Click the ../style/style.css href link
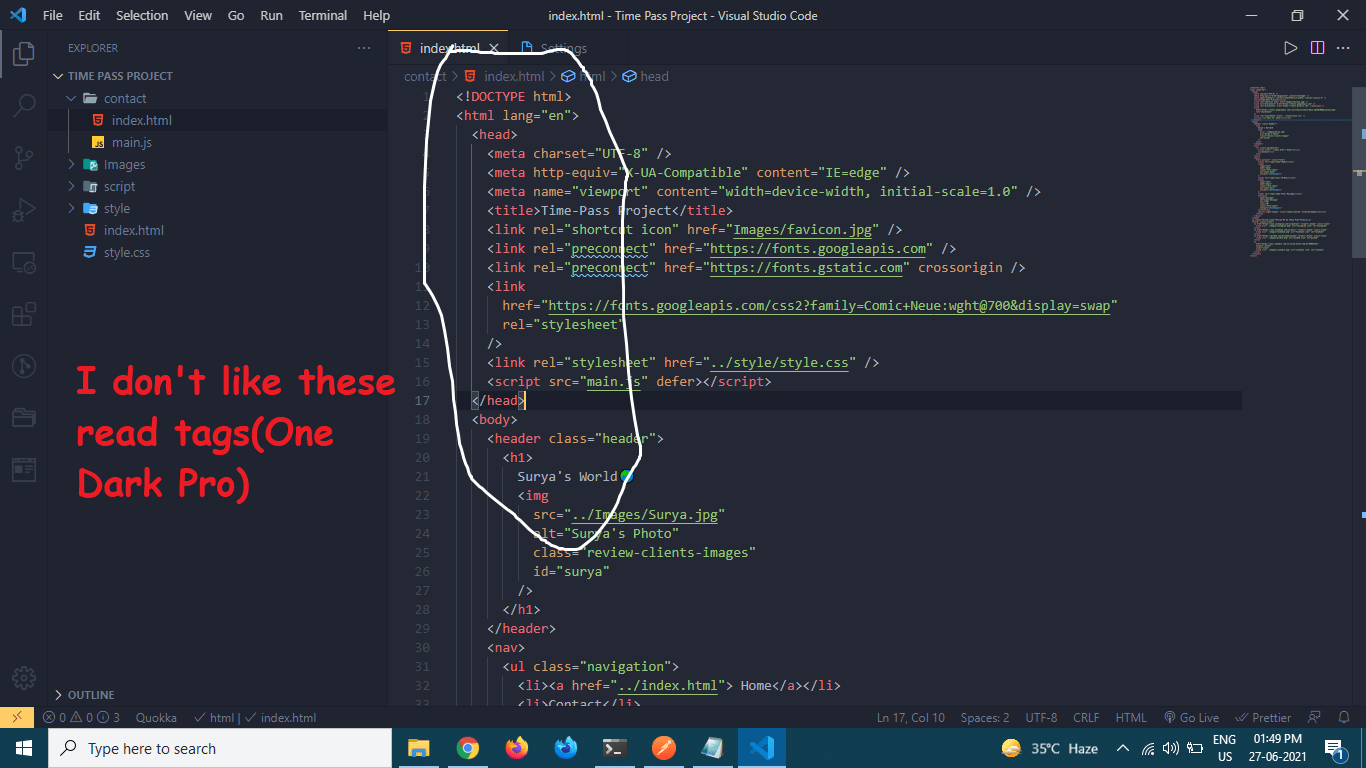The width and height of the screenshot is (1366, 768). tap(779, 362)
